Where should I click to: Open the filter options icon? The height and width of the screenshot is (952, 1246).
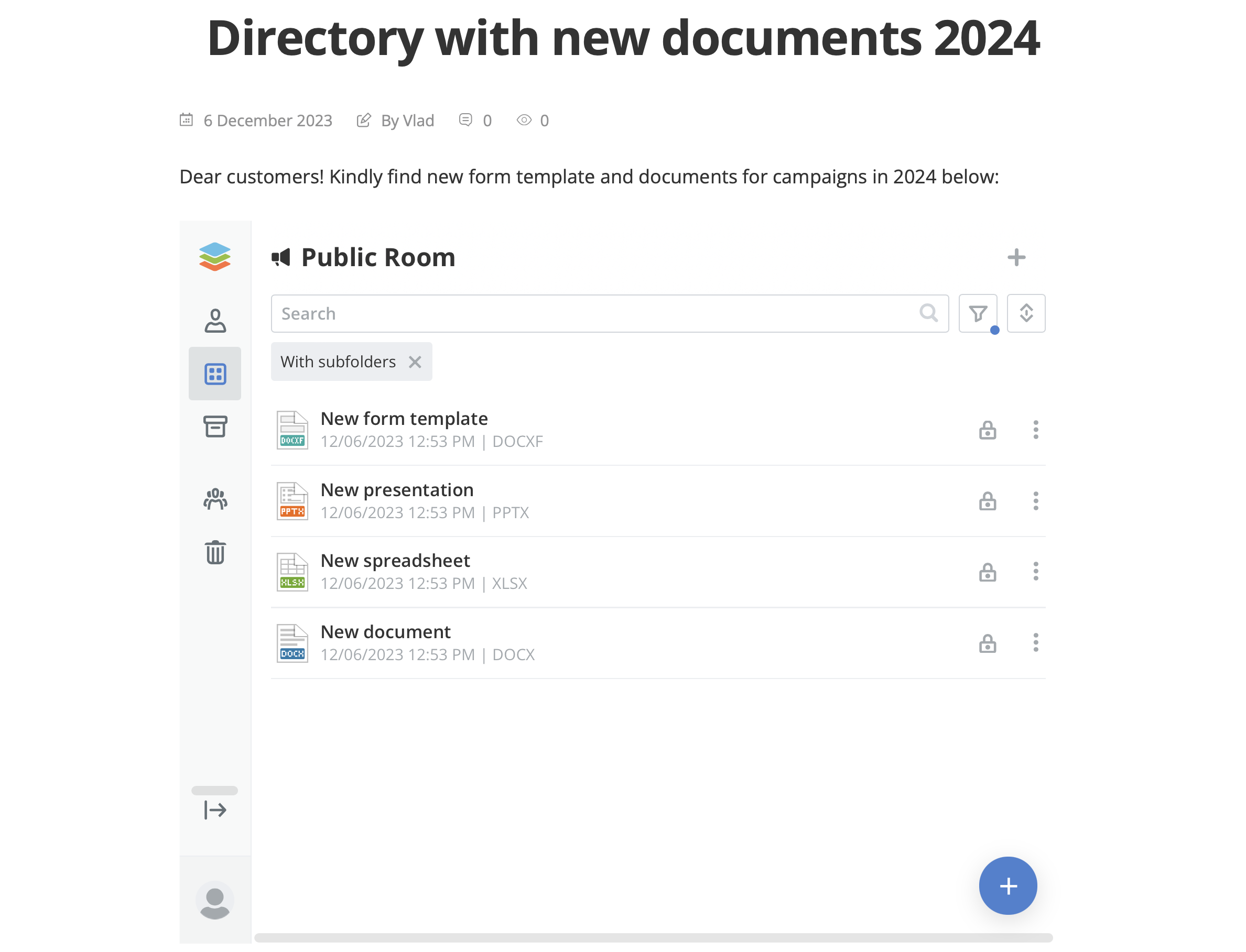tap(978, 313)
